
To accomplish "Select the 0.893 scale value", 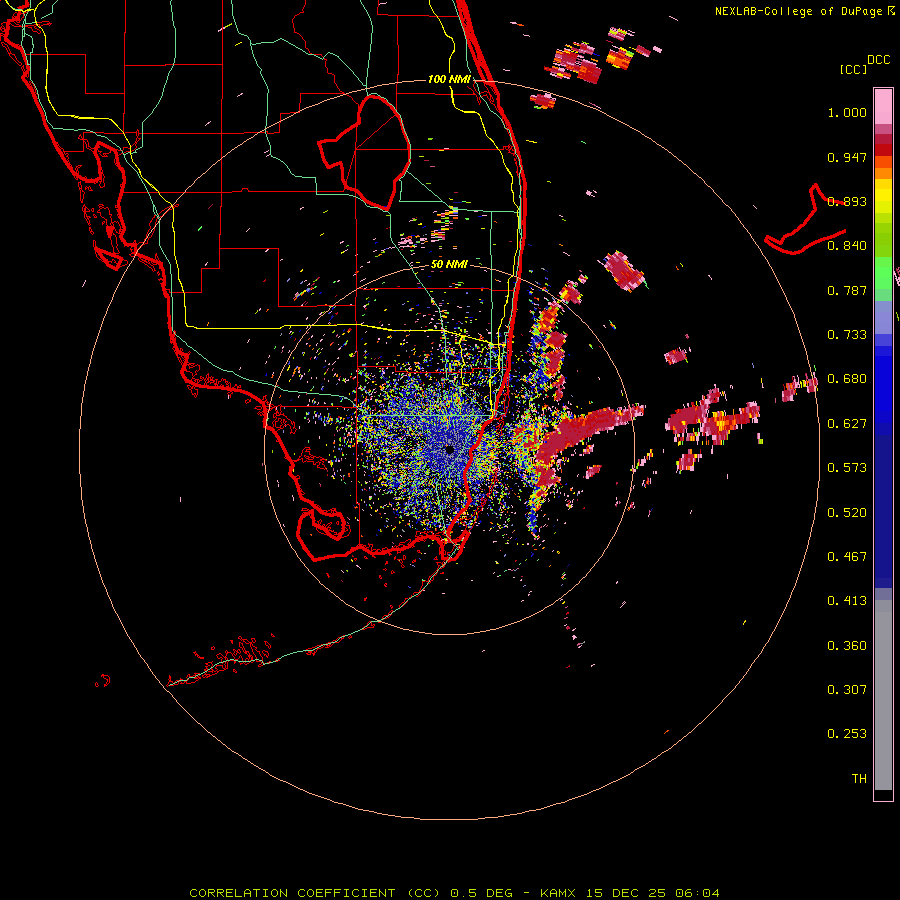I will coord(847,201).
